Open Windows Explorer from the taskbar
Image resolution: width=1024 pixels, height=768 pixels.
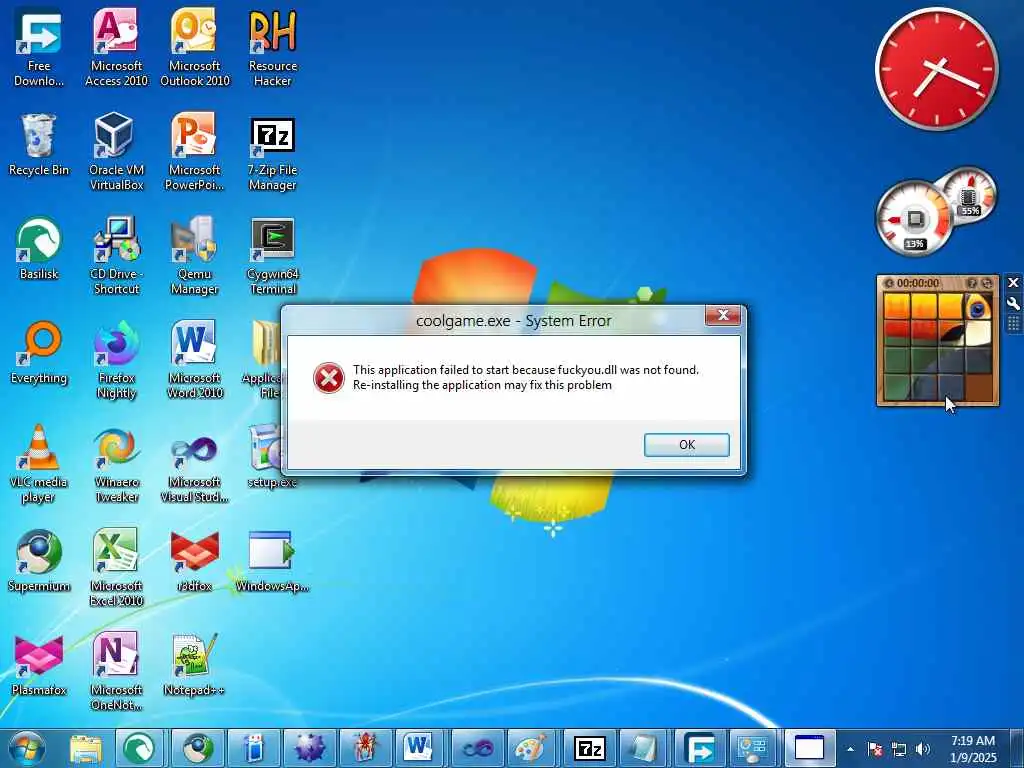coord(86,748)
